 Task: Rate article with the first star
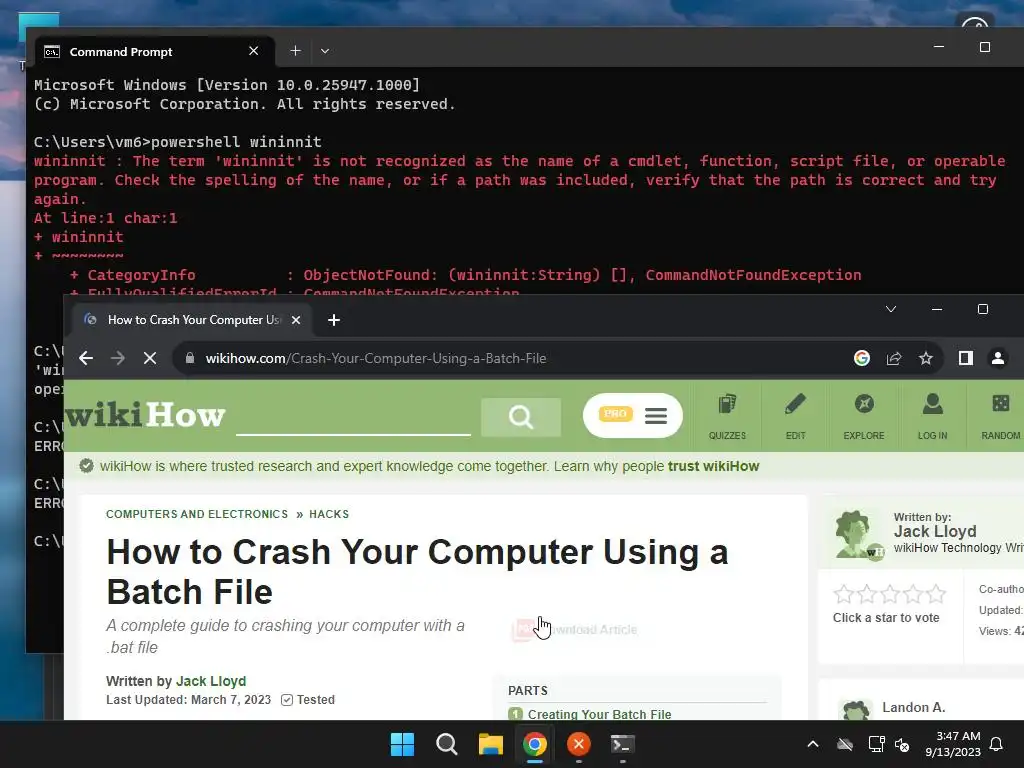[844, 594]
